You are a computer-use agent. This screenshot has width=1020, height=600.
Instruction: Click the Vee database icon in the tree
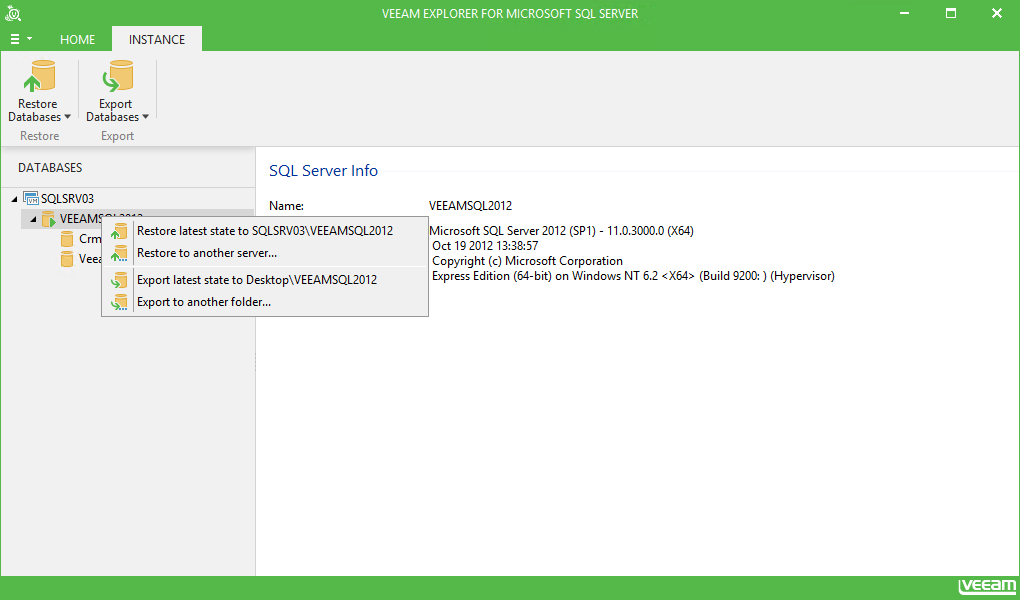(67, 259)
